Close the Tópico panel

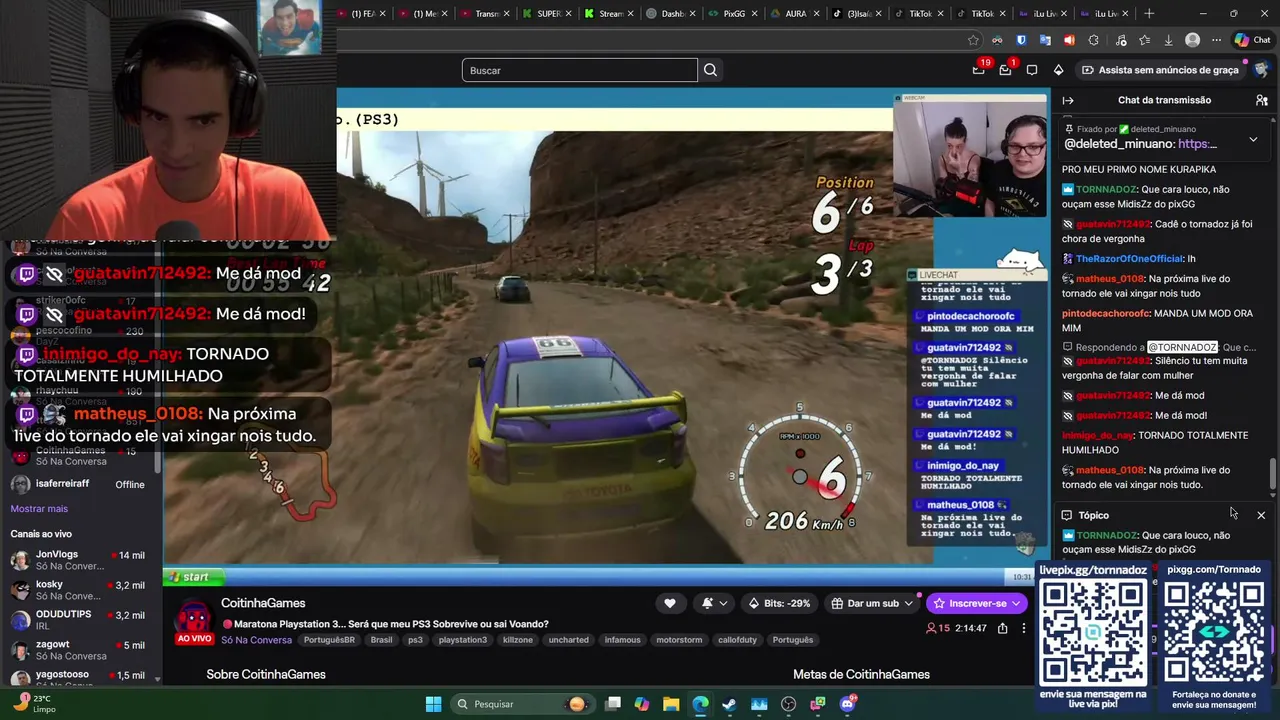click(x=1261, y=515)
